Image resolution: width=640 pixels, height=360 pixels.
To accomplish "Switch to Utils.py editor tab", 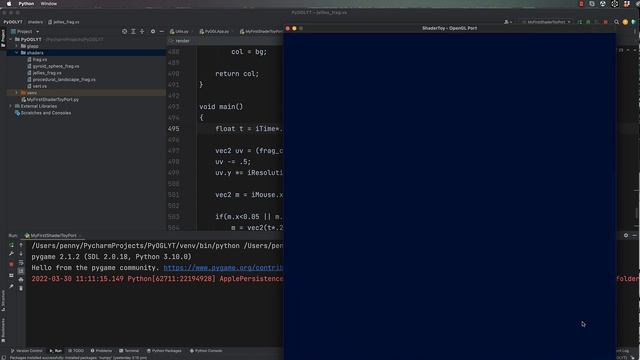I will pos(179,31).
